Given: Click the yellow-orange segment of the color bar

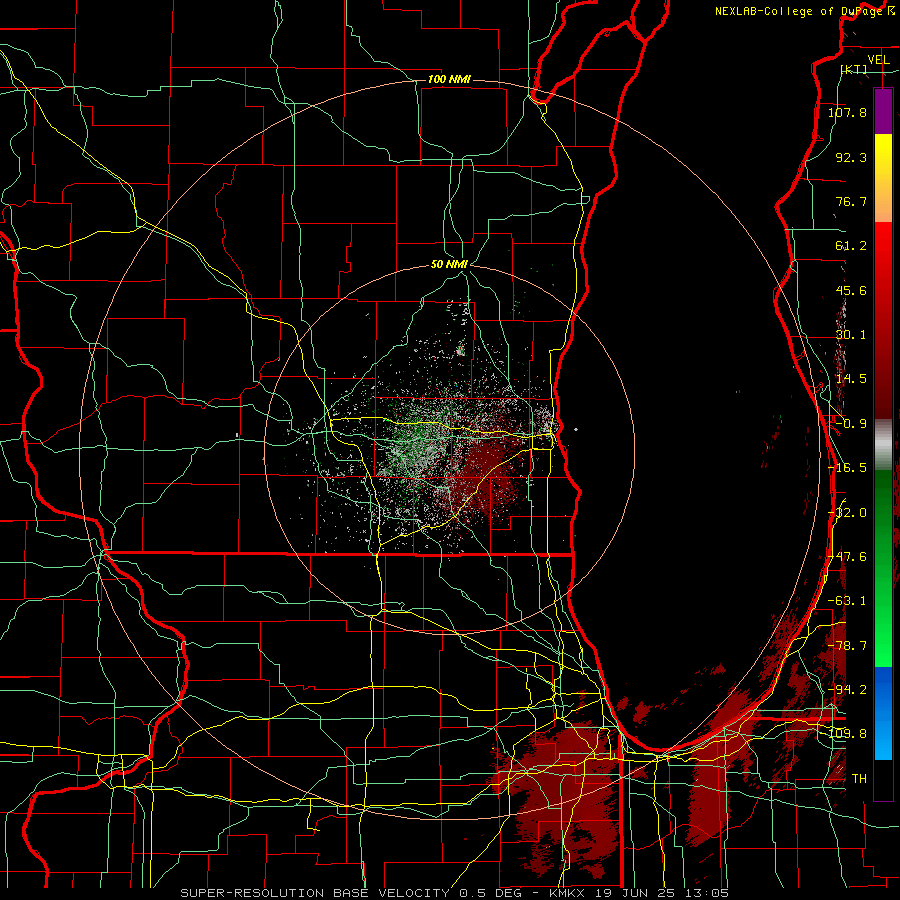Looking at the screenshot, I should pos(883,178).
